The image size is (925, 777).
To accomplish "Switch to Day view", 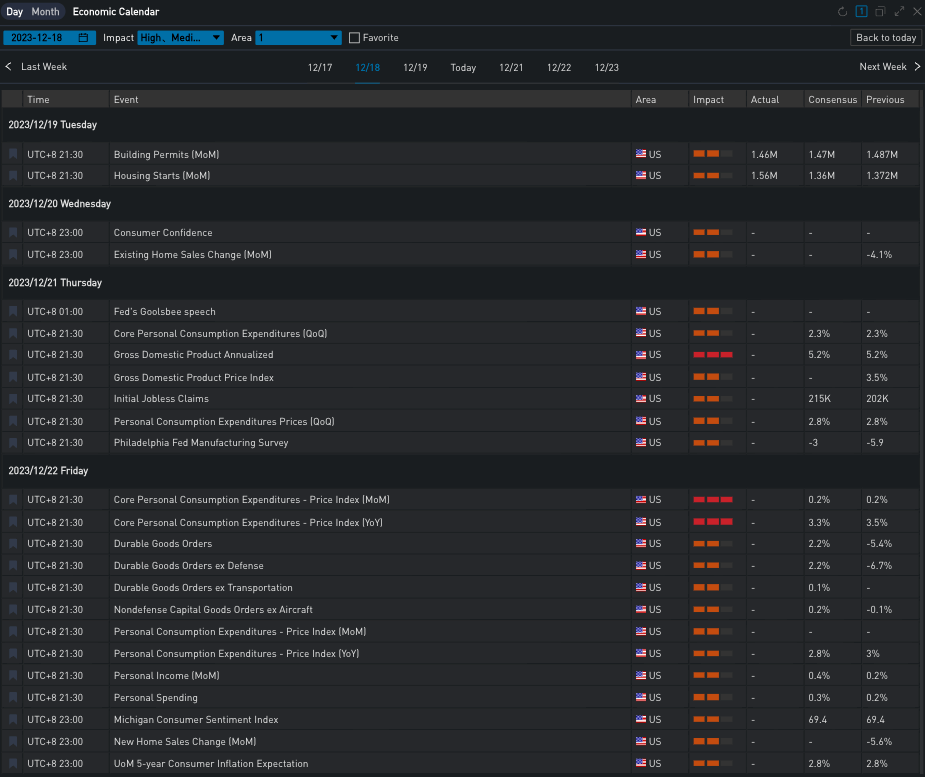I will pos(15,12).
